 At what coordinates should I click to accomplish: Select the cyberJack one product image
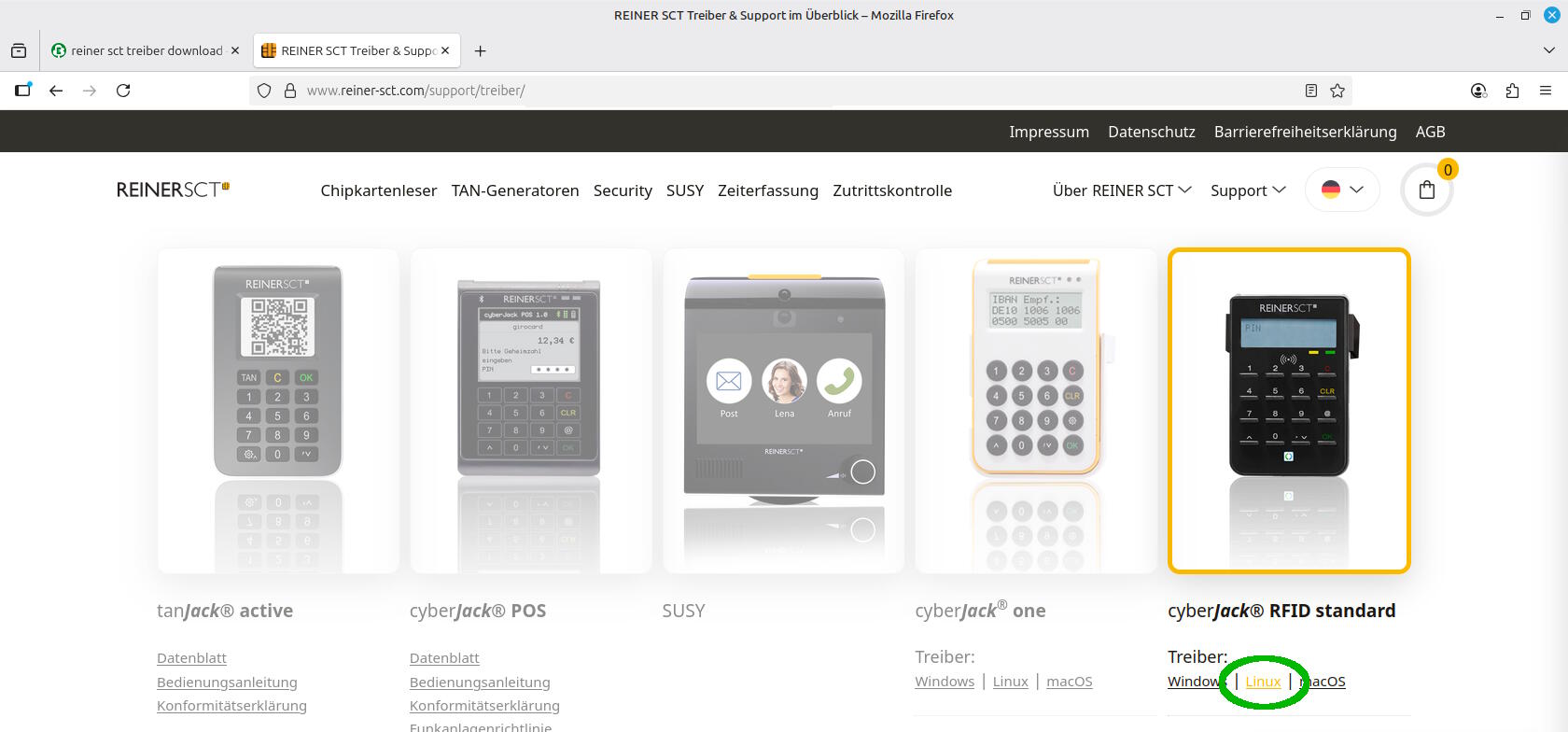(1036, 411)
